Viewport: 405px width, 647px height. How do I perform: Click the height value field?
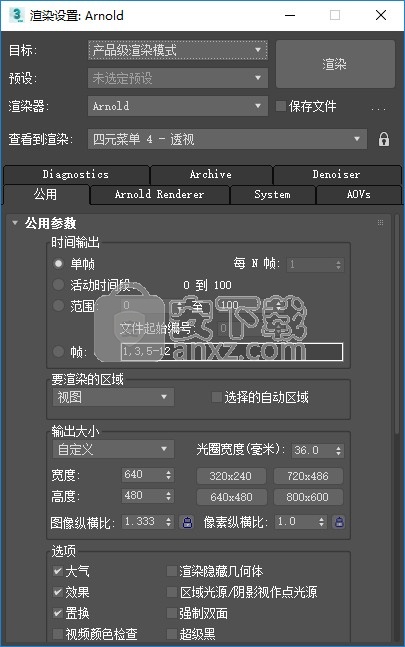[x=143, y=496]
